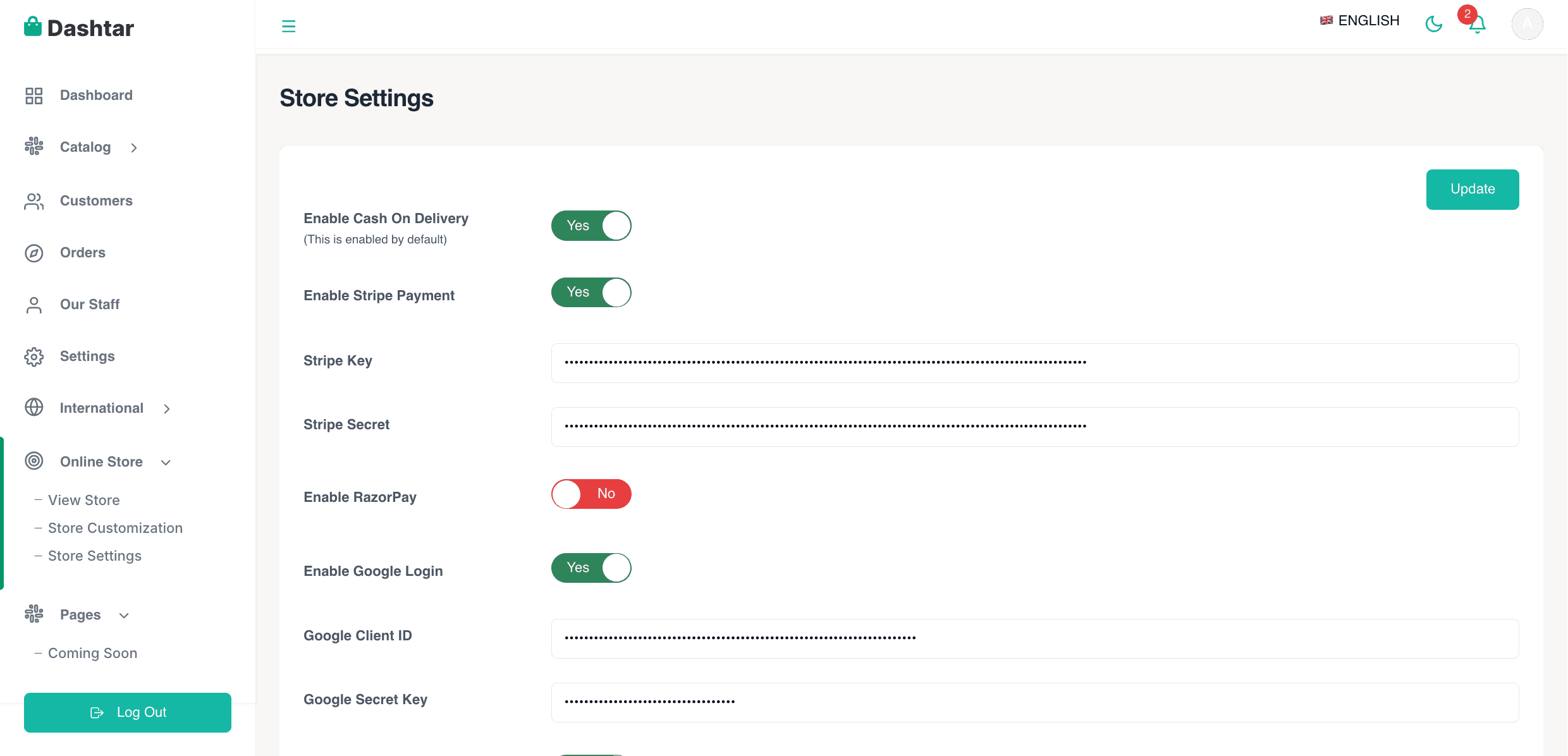Open the Dashboard from the sidebar
This screenshot has height=756, width=1568.
point(96,95)
